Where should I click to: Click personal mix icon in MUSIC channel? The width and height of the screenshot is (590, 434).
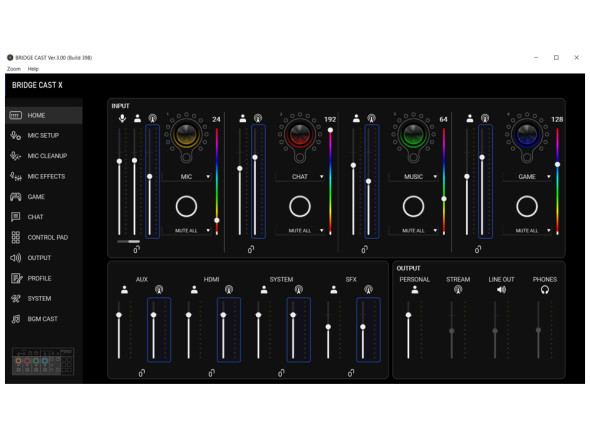356,118
